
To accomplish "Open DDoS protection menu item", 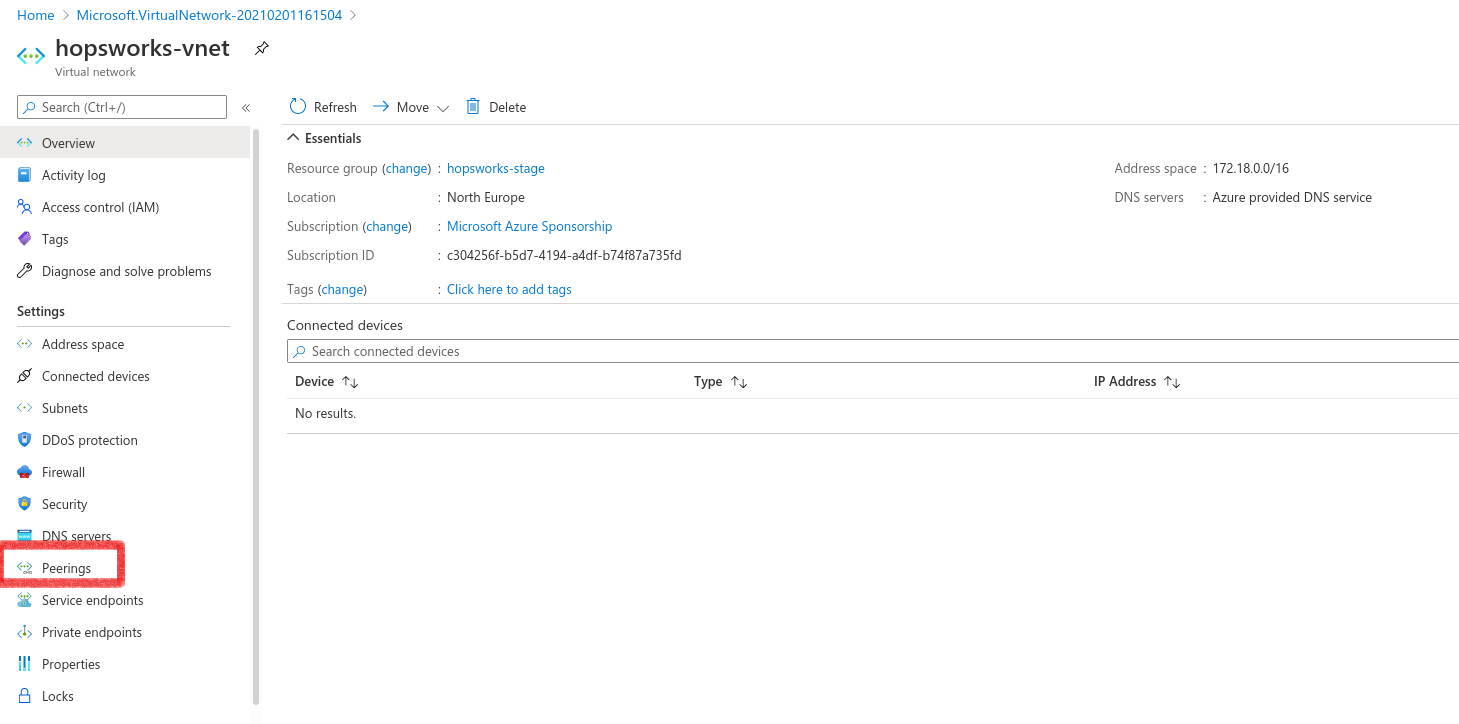I will pos(125,440).
